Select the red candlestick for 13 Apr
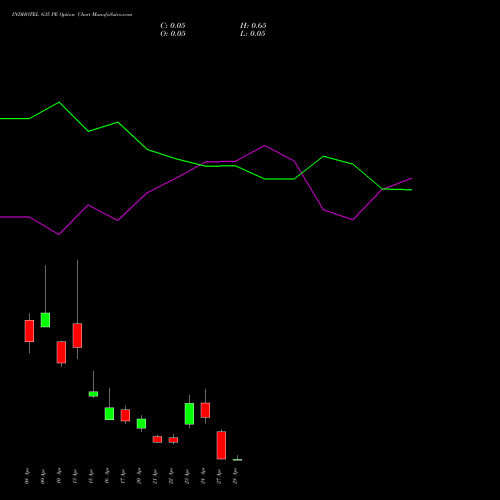This screenshot has width=500, height=500. [77, 335]
